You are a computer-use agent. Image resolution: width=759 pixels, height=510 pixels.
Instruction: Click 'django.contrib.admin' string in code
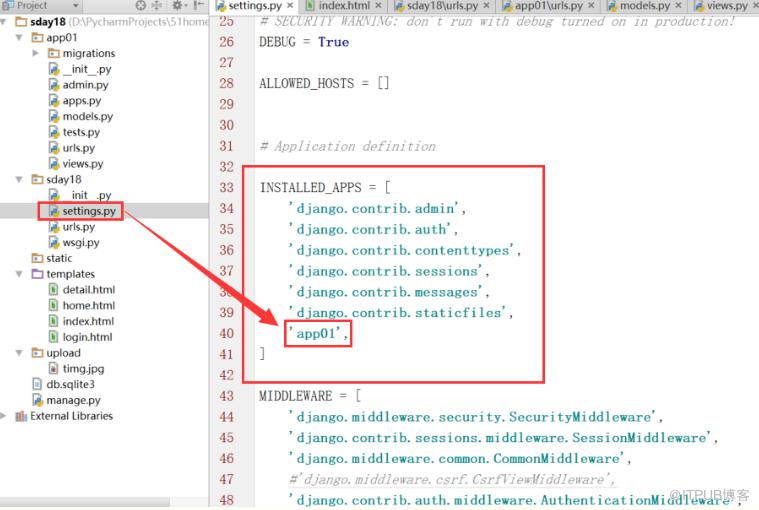click(374, 209)
